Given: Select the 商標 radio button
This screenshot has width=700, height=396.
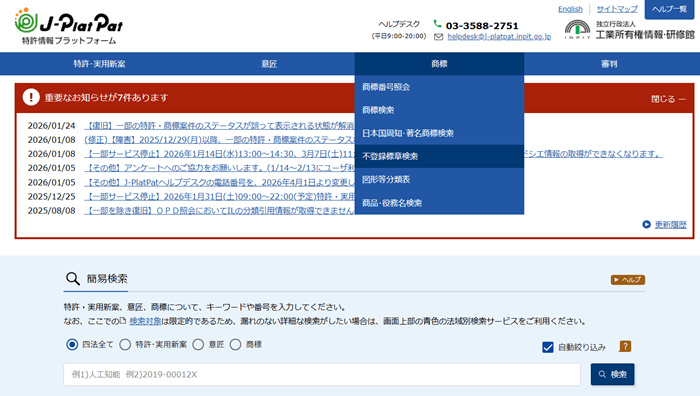Looking at the screenshot, I should (x=235, y=344).
